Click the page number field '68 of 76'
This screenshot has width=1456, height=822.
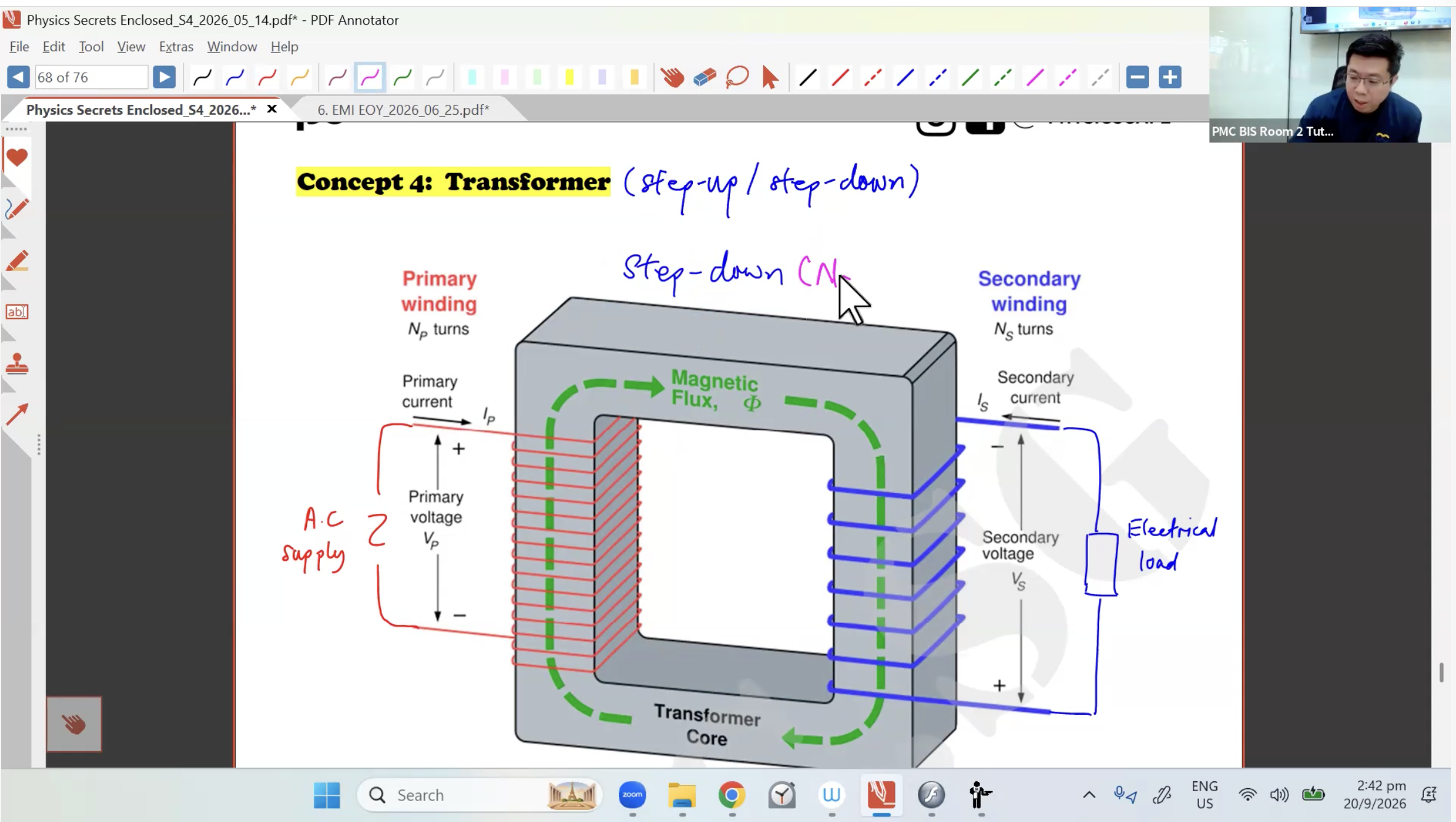pos(91,77)
